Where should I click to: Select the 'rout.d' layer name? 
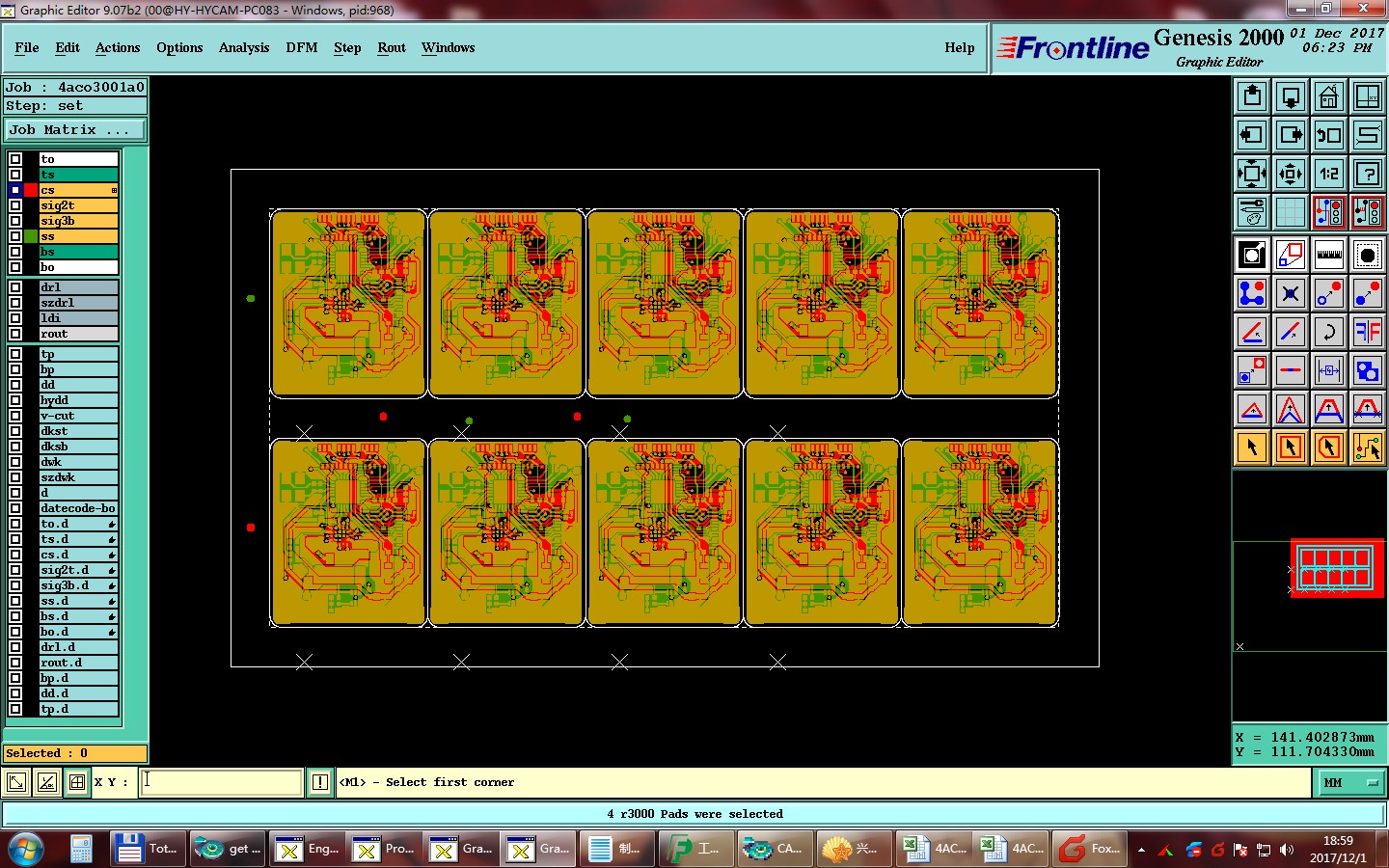78,663
